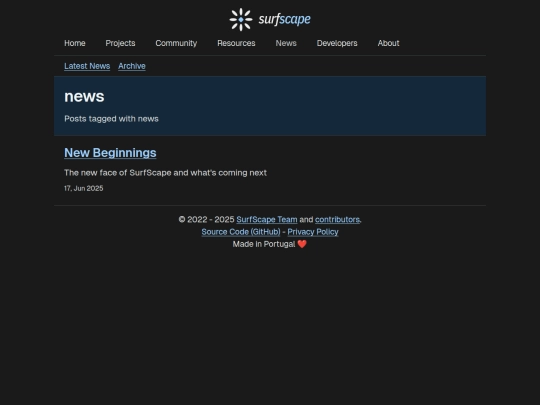This screenshot has width=540, height=405.
Task: Follow the SurfScape Team footer link
Action: point(267,220)
